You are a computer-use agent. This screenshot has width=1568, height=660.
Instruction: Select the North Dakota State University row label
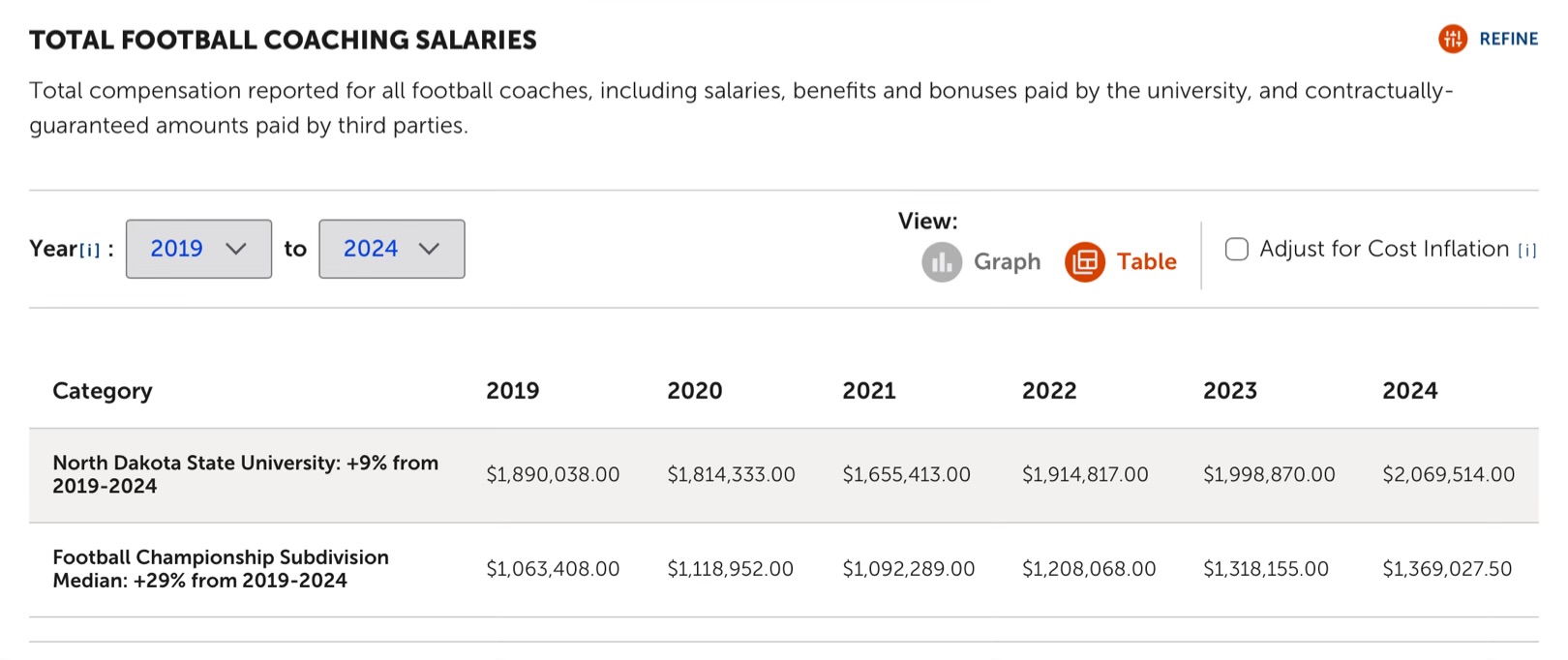pyautogui.click(x=245, y=474)
